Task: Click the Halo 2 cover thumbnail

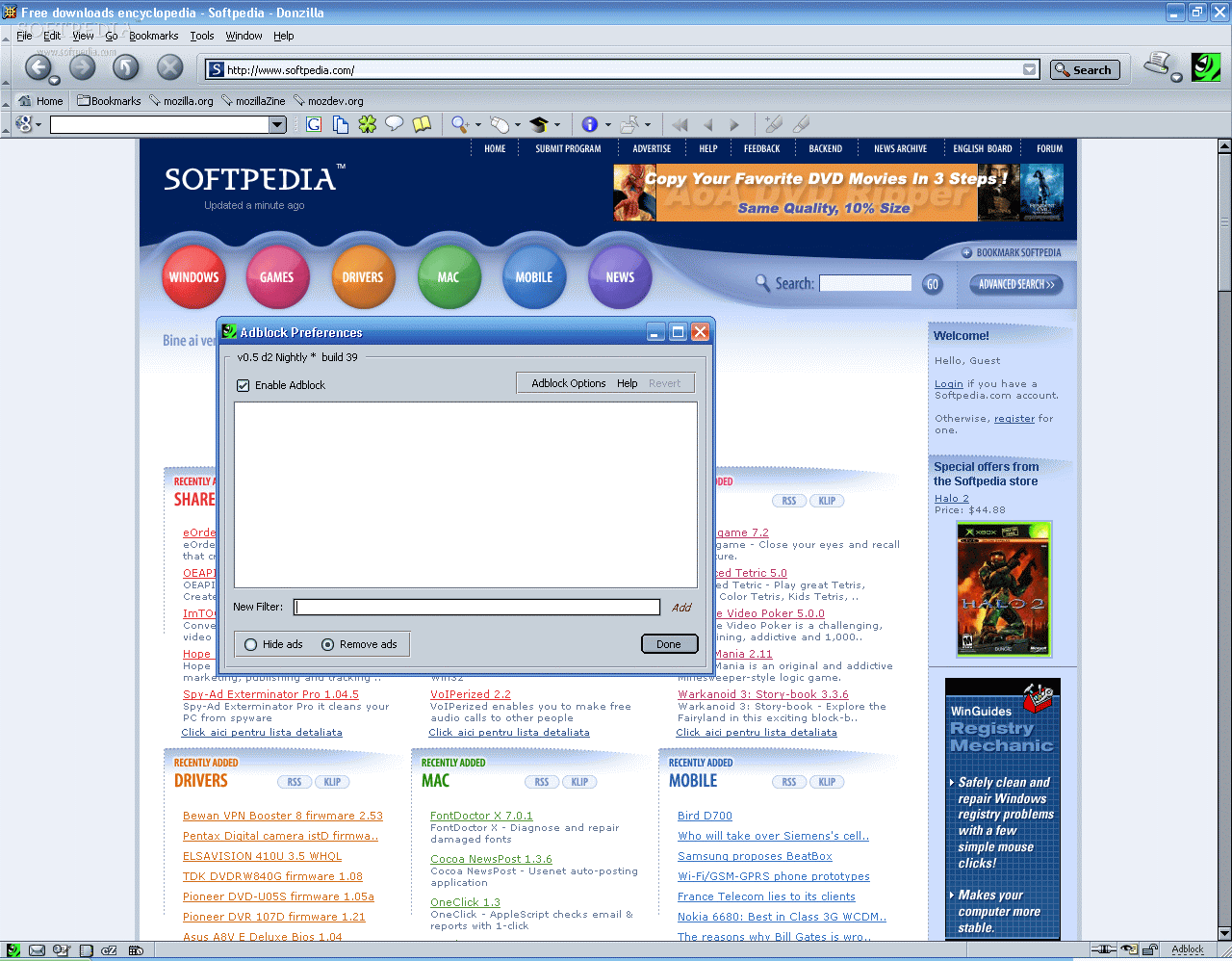Action: (1004, 589)
